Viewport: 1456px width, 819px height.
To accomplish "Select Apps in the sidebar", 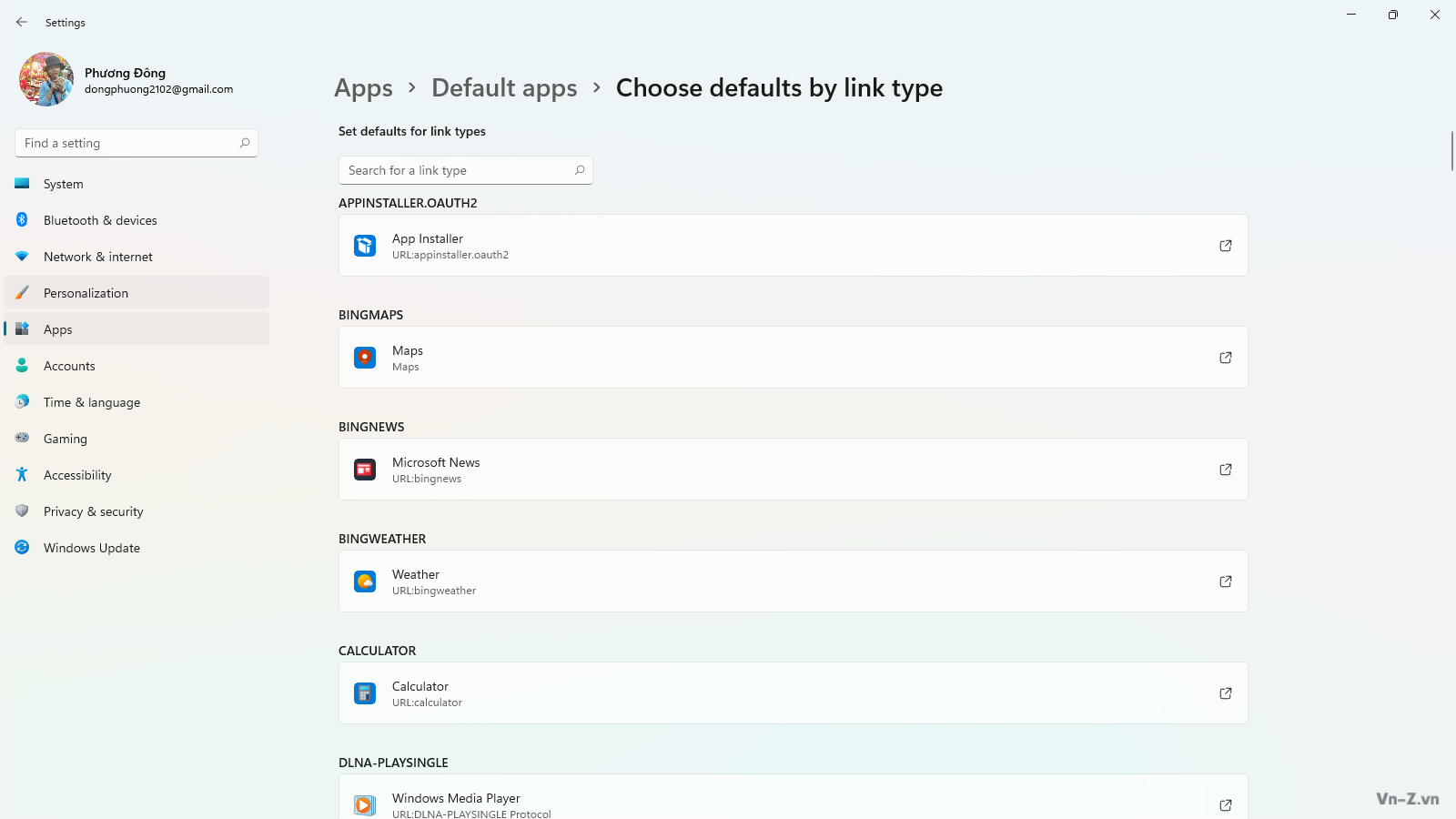I will (136, 329).
